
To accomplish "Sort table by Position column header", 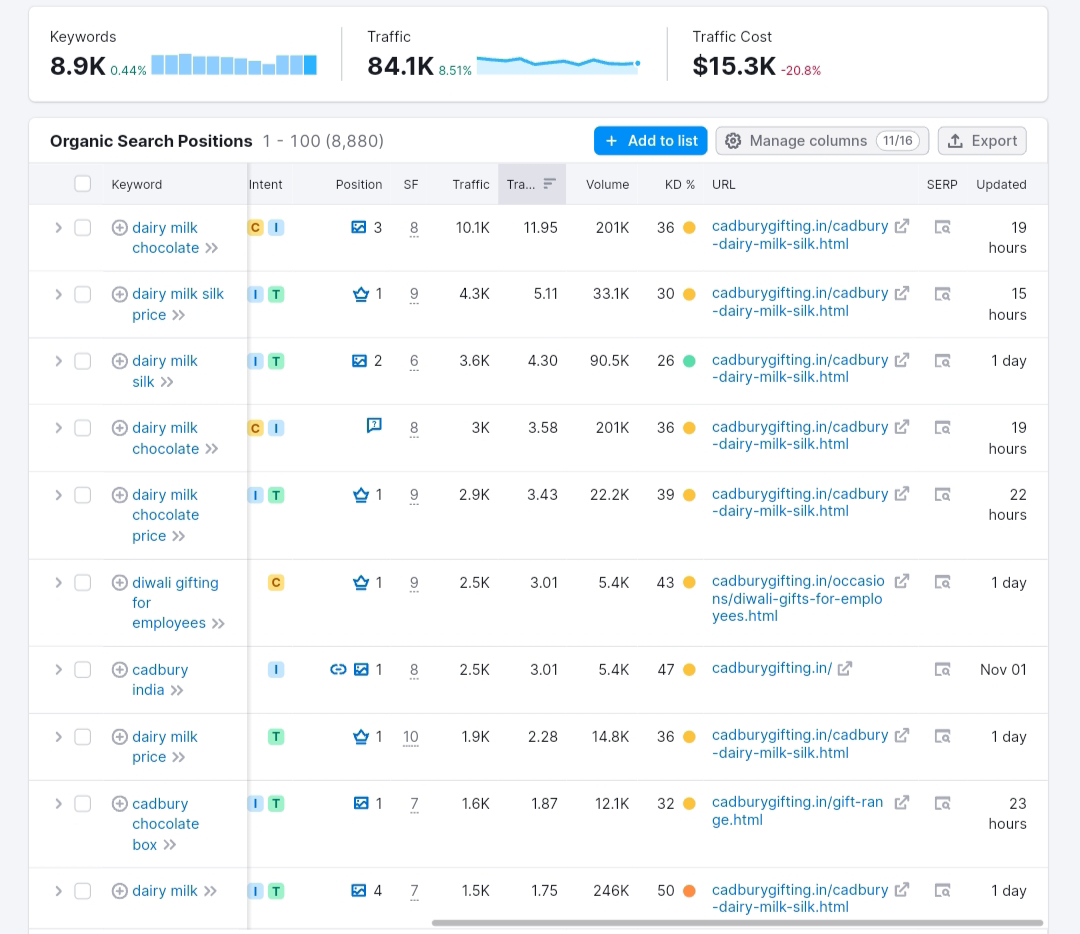I will [x=359, y=185].
